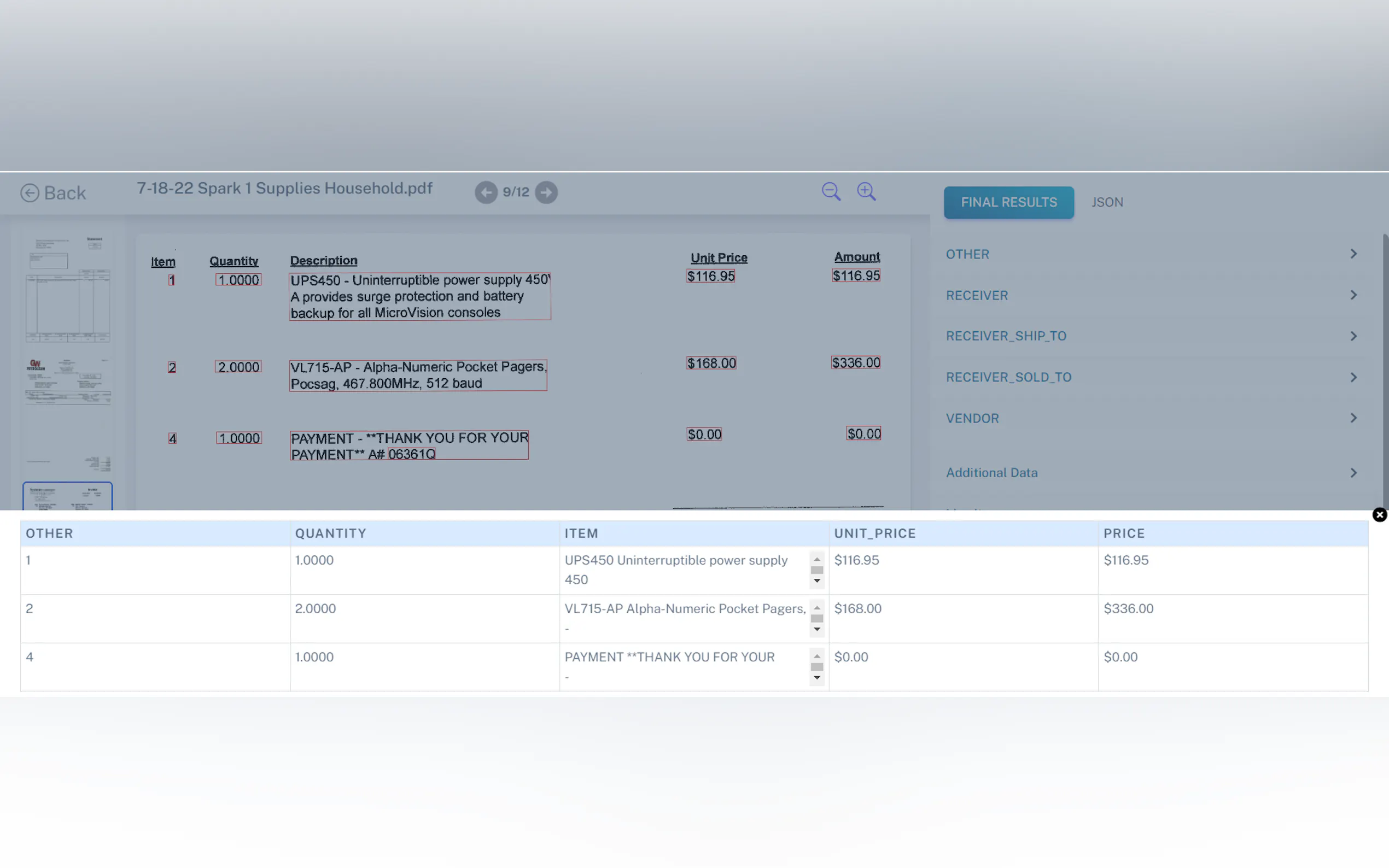This screenshot has height=868, width=1389.
Task: Select the FINAL RESULTS tab
Action: 1008,203
